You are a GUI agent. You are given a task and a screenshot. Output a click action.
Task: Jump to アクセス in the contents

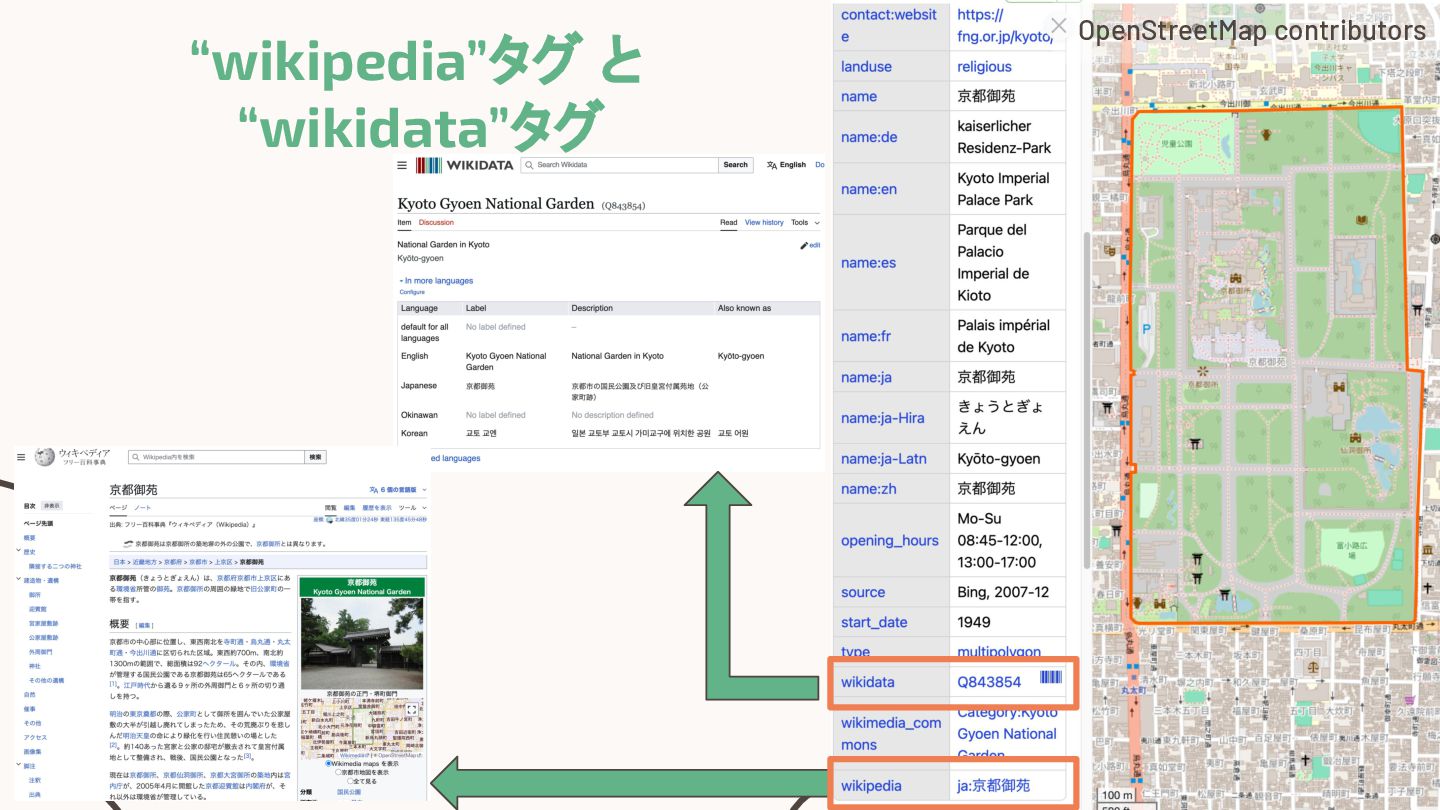(x=35, y=737)
